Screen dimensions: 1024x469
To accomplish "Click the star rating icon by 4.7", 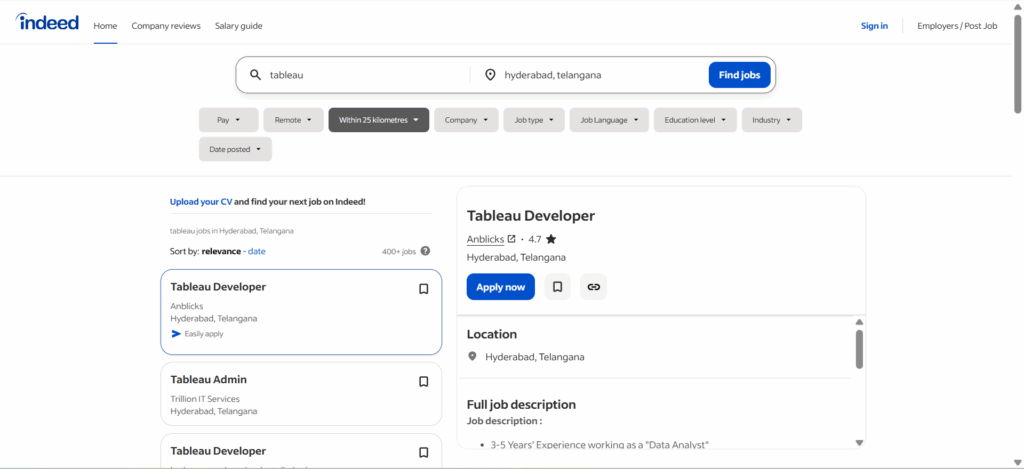I will pos(551,239).
